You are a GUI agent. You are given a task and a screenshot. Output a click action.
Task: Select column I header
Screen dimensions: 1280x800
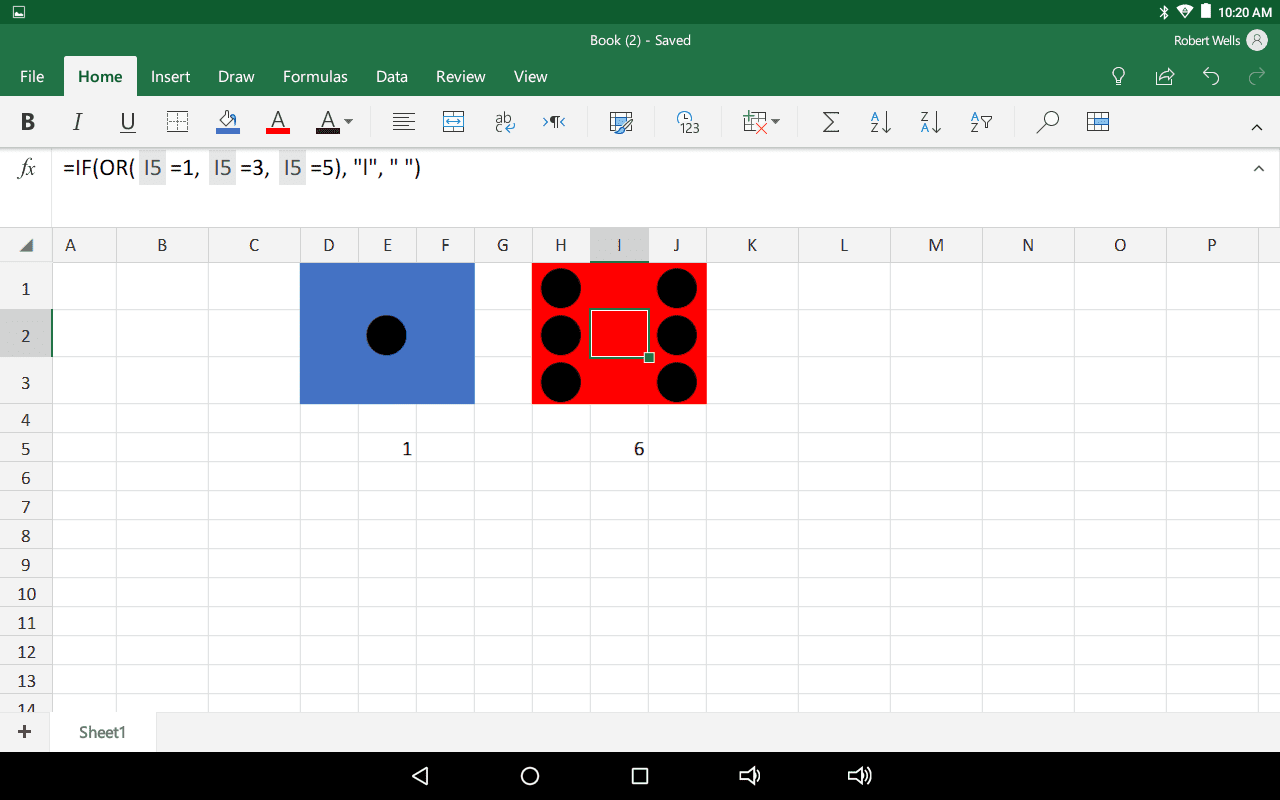pos(619,245)
